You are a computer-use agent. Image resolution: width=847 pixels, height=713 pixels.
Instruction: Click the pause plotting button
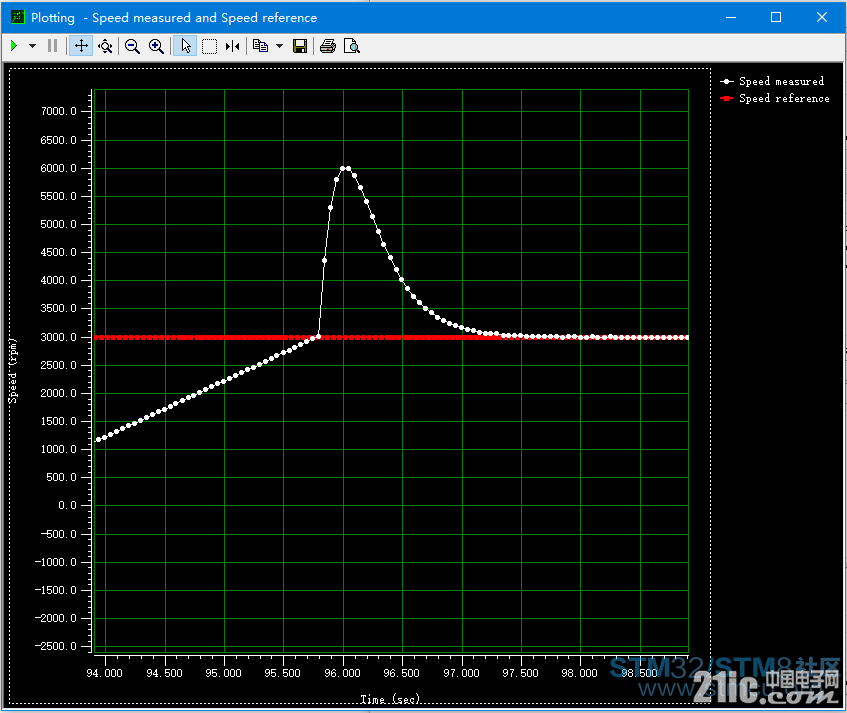pyautogui.click(x=52, y=46)
